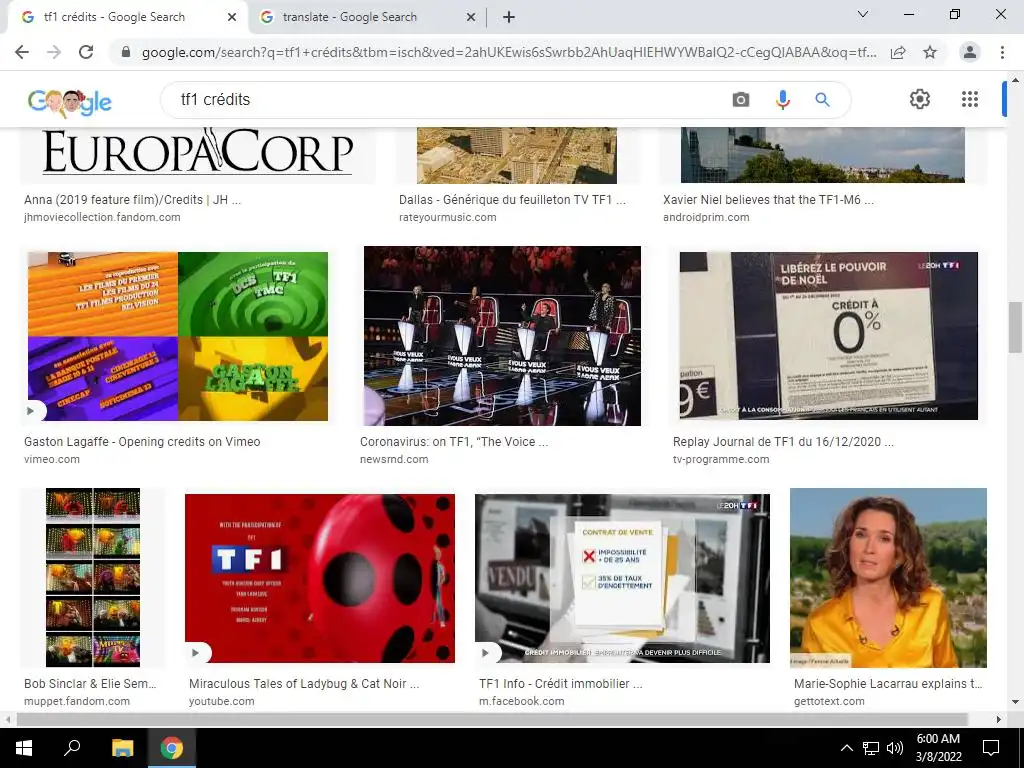Open Replay Journal de TF1 link
Image resolution: width=1024 pixels, height=768 pixels.
(x=784, y=441)
